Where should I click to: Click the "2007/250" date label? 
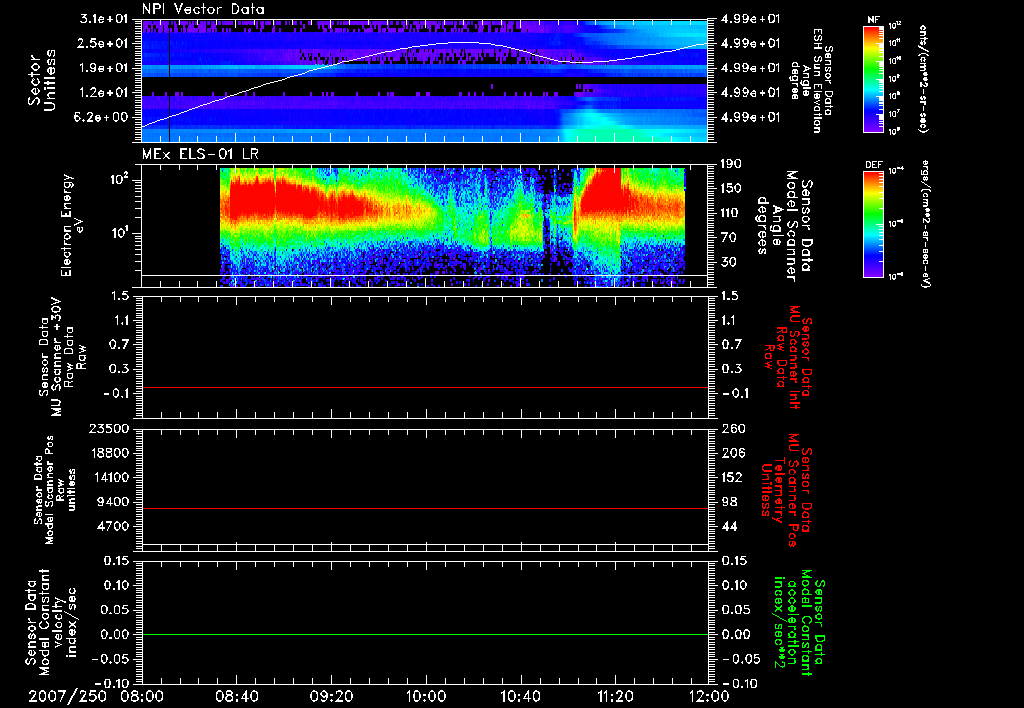coord(67,696)
